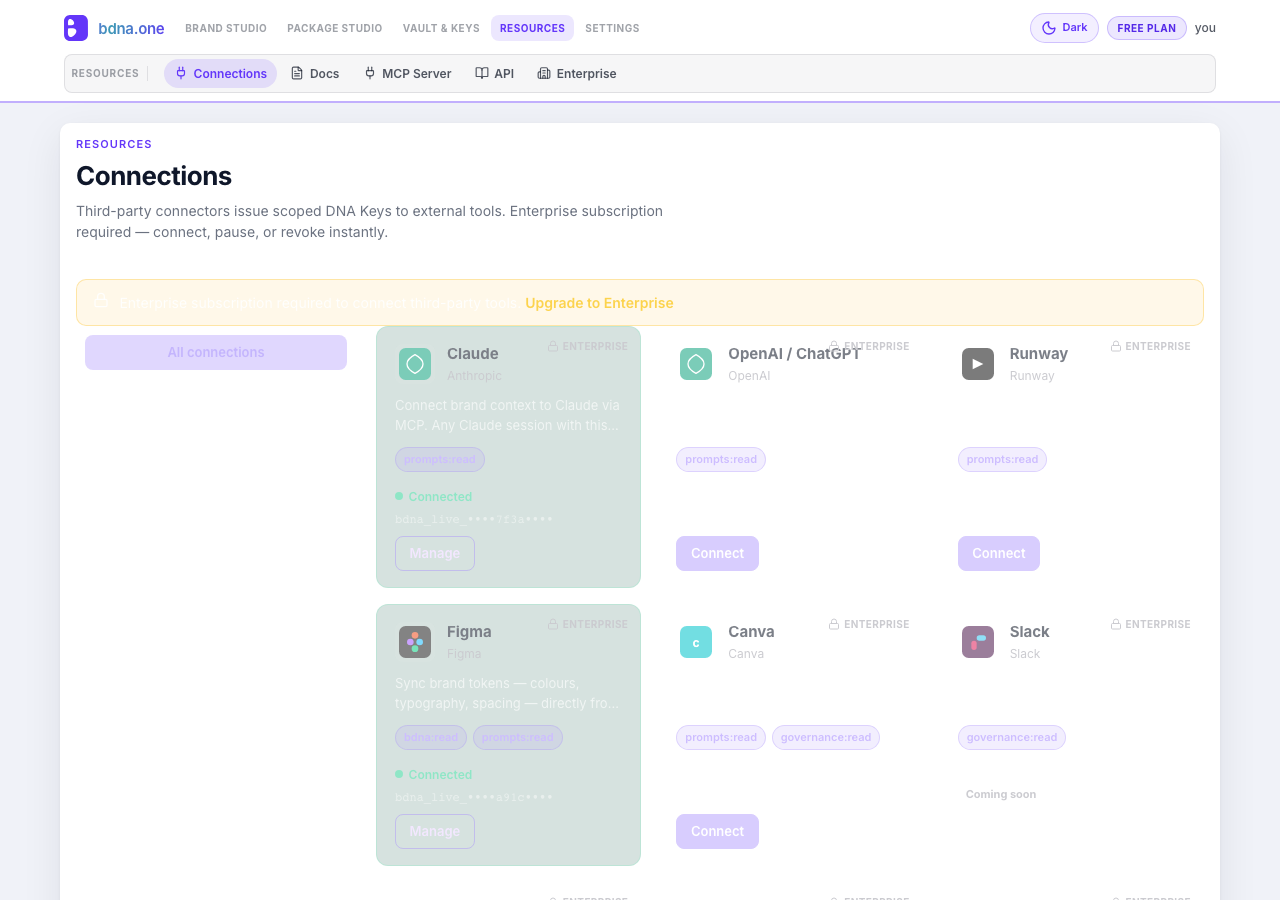Click OpenAI's prompts:read scope tag
Image resolution: width=1280 pixels, height=900 pixels.
click(x=721, y=459)
